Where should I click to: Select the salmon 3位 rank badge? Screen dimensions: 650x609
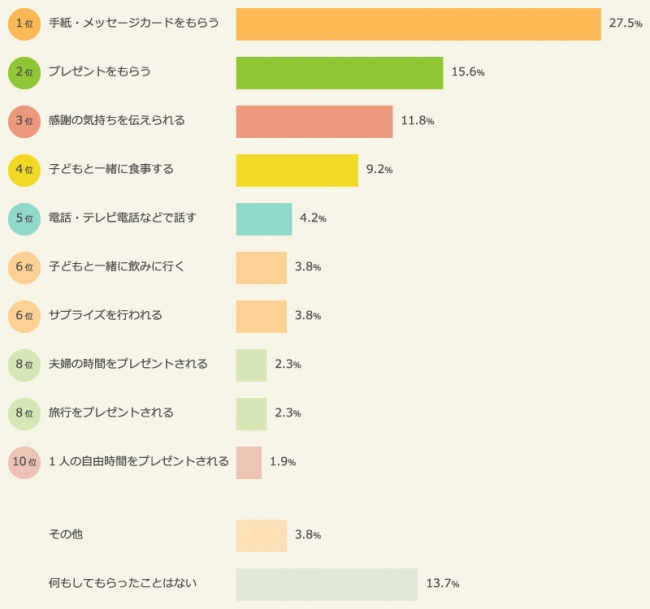24,121
